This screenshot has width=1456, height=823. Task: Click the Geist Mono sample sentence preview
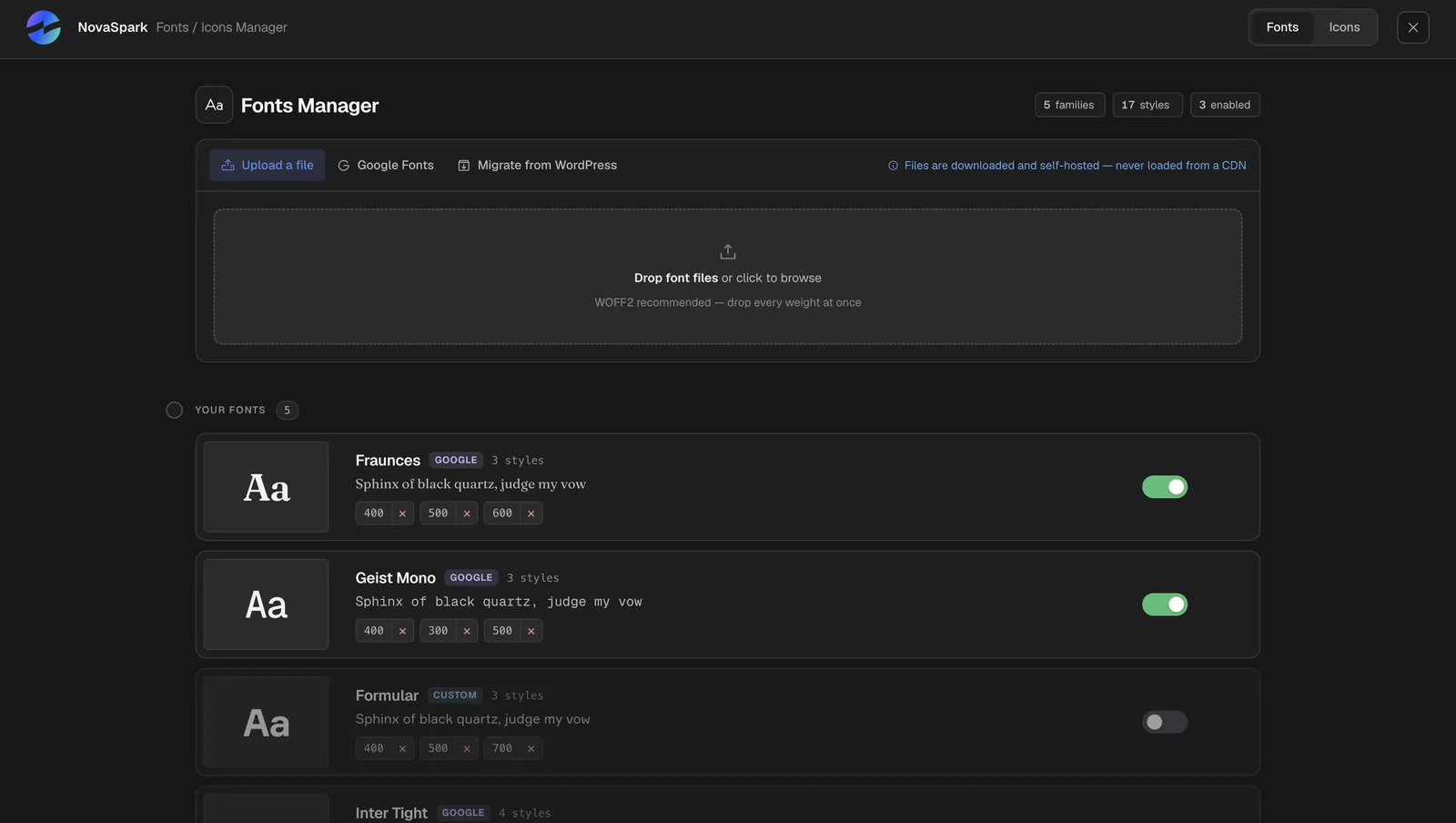click(499, 602)
